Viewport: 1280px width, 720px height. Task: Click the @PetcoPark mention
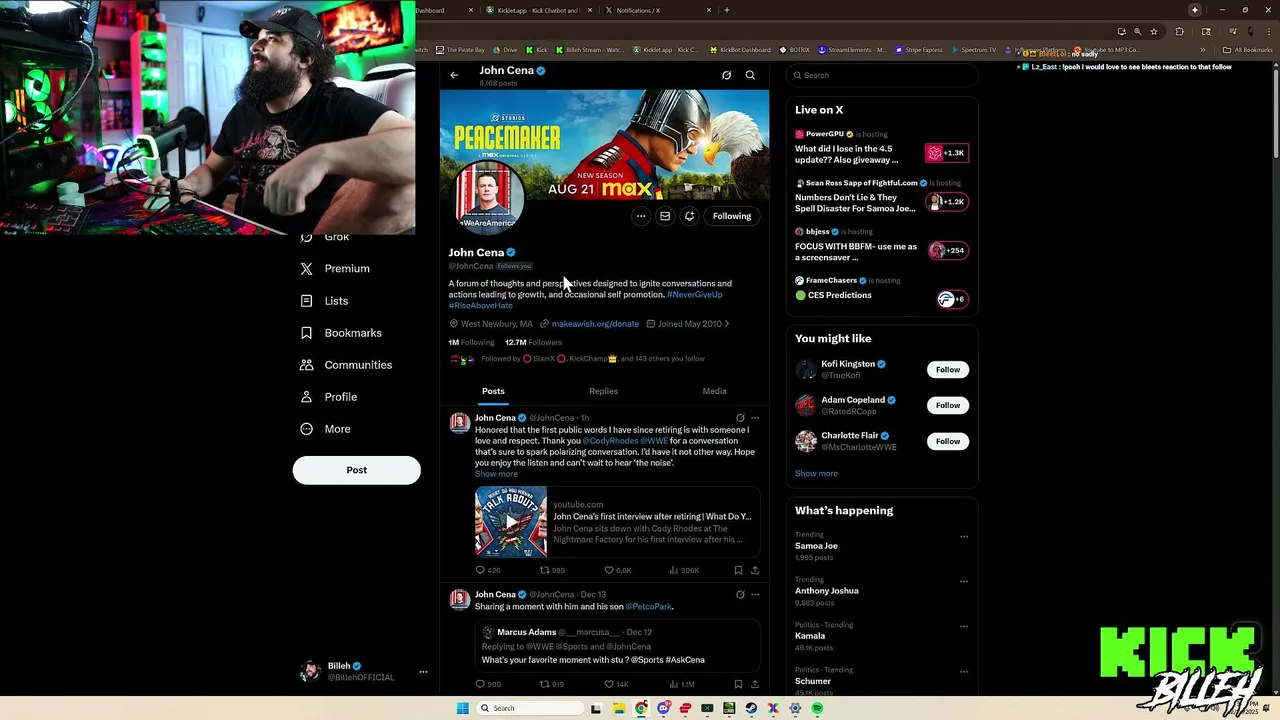649,607
